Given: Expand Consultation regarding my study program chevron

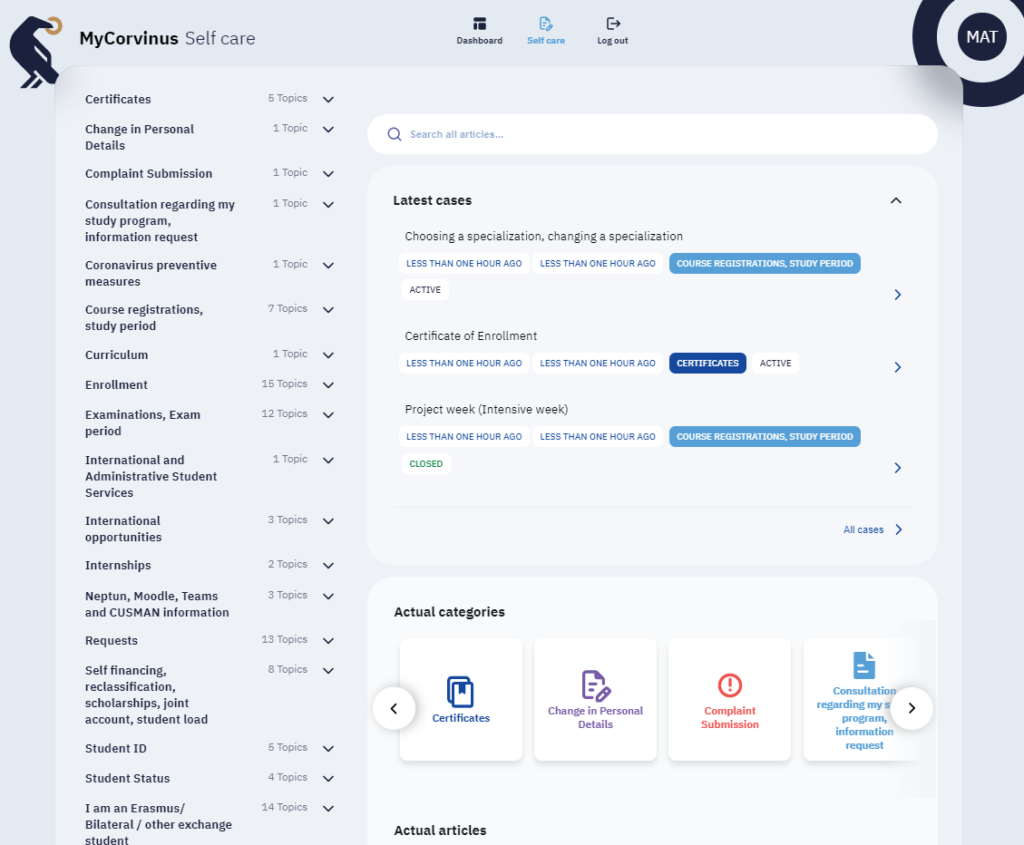Looking at the screenshot, I should click(x=328, y=205).
